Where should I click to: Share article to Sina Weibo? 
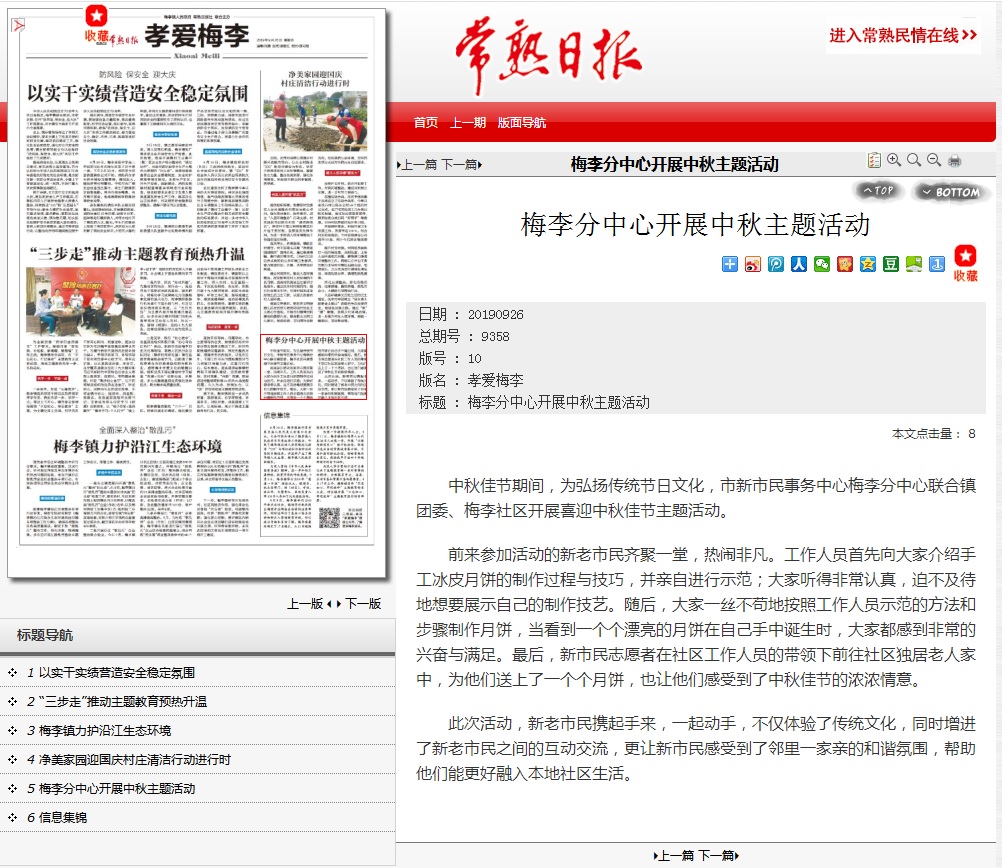(753, 264)
